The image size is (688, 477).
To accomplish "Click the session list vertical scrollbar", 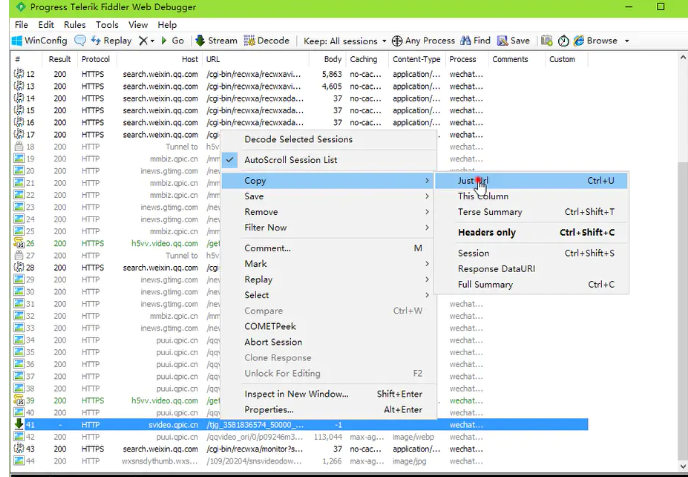I will click(x=683, y=309).
